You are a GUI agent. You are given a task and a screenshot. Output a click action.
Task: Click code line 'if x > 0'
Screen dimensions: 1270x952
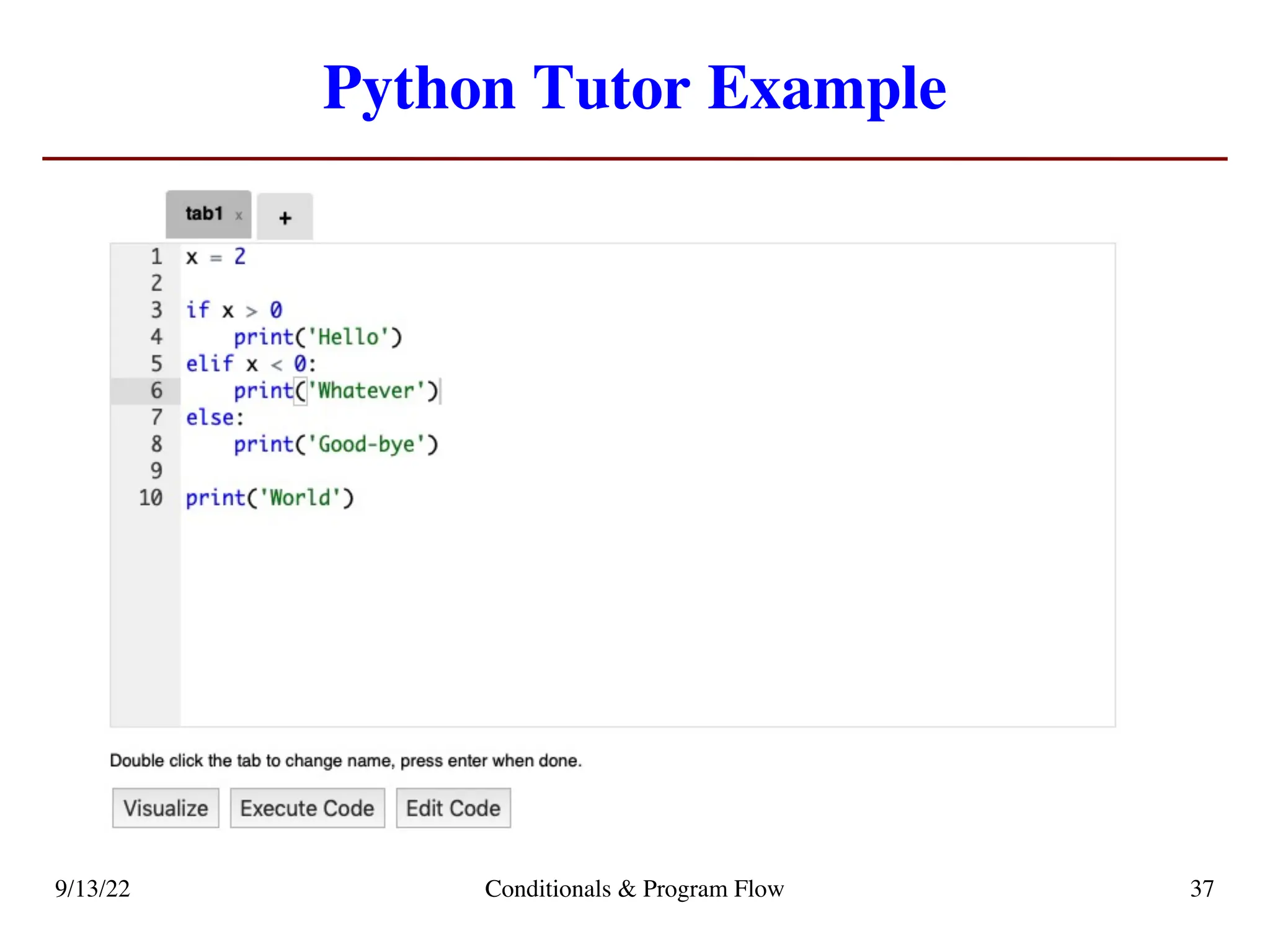(234, 310)
